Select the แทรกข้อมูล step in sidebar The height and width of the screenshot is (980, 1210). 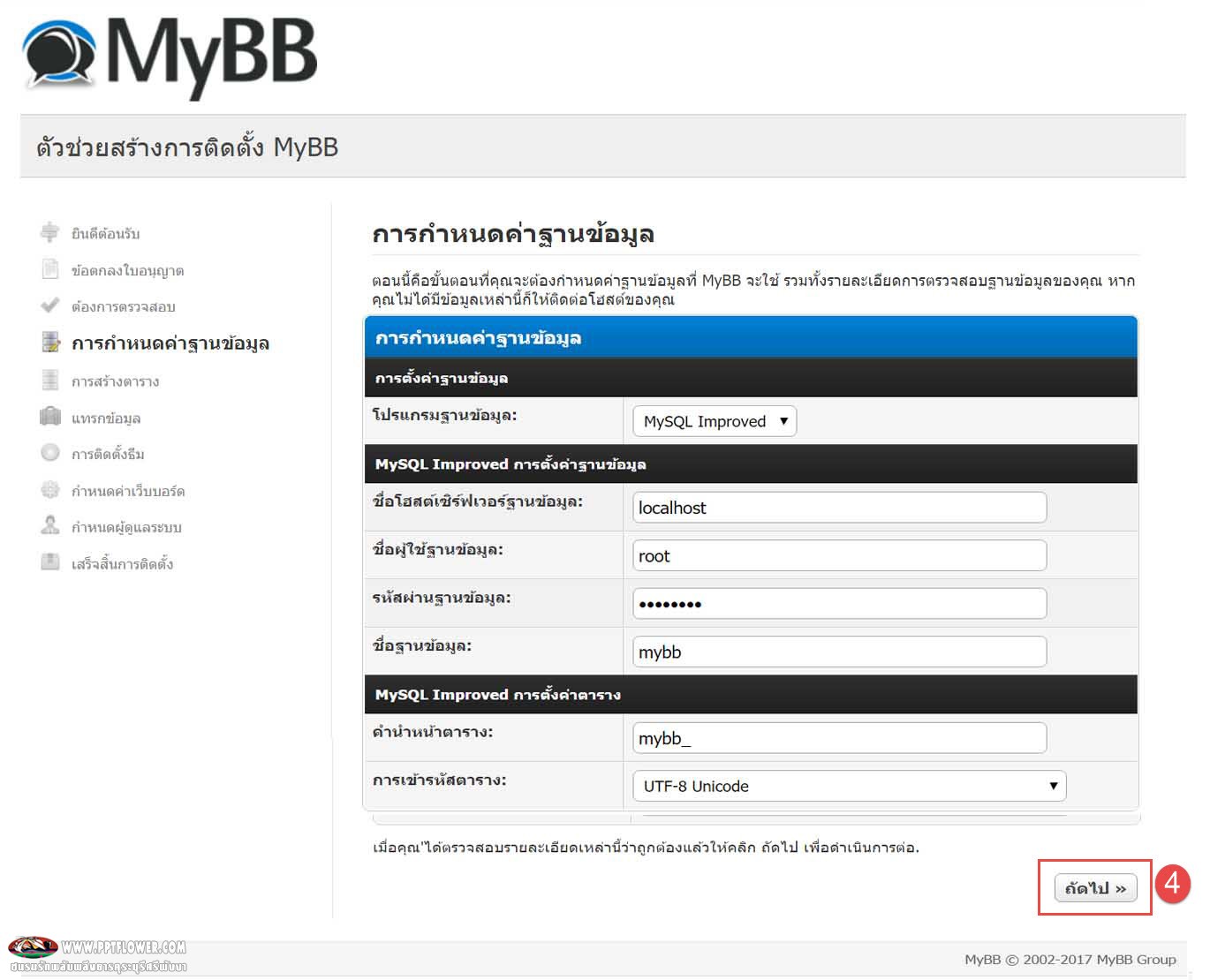(106, 418)
